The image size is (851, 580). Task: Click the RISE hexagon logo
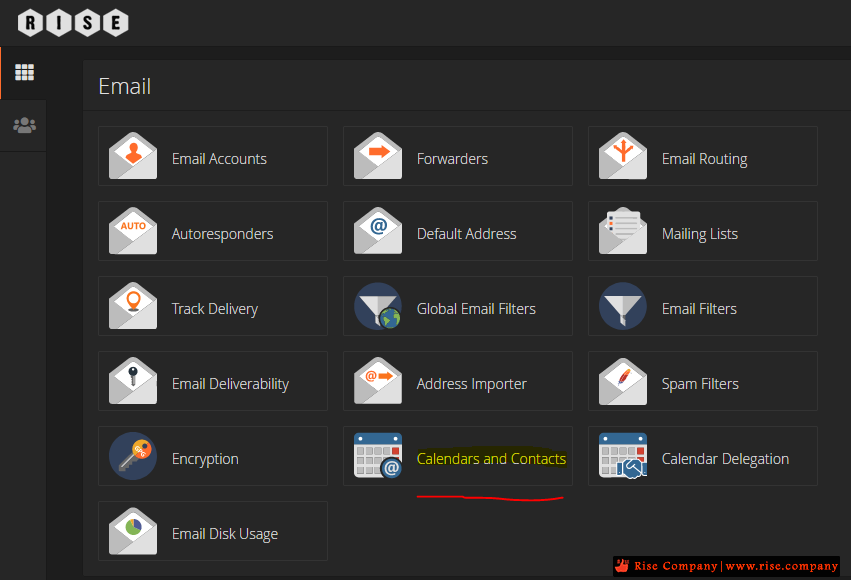tap(73, 23)
